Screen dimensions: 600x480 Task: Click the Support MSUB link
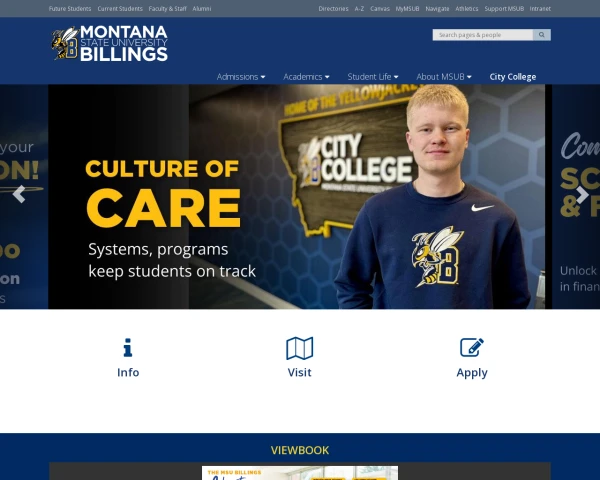pos(504,8)
